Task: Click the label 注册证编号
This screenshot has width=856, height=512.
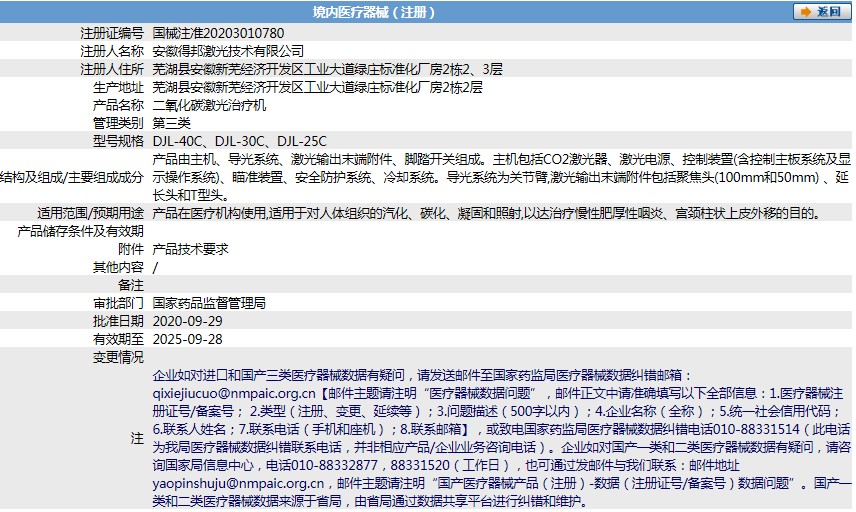Action: [x=112, y=33]
